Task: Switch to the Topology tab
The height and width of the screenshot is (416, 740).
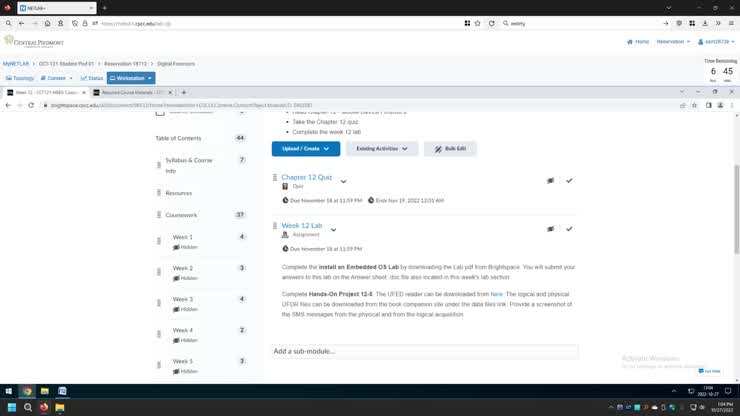Action: (x=20, y=78)
